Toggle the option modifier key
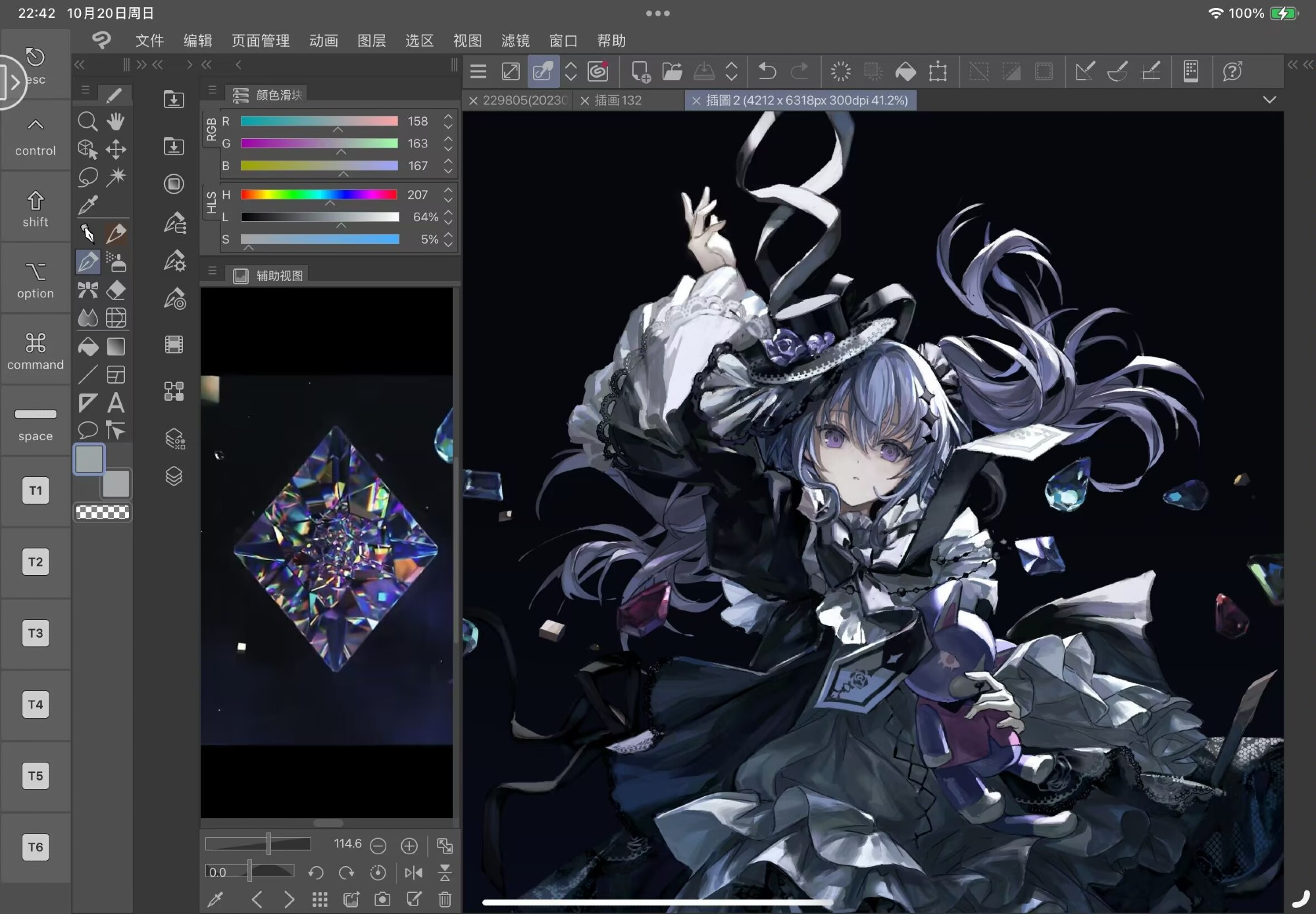 [36, 280]
